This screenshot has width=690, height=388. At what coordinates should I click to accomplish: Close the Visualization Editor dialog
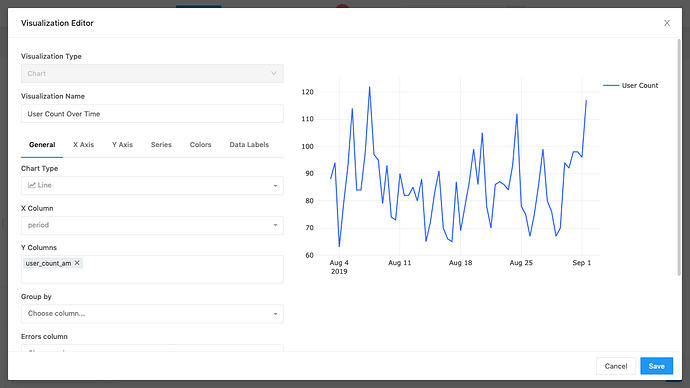pos(667,23)
